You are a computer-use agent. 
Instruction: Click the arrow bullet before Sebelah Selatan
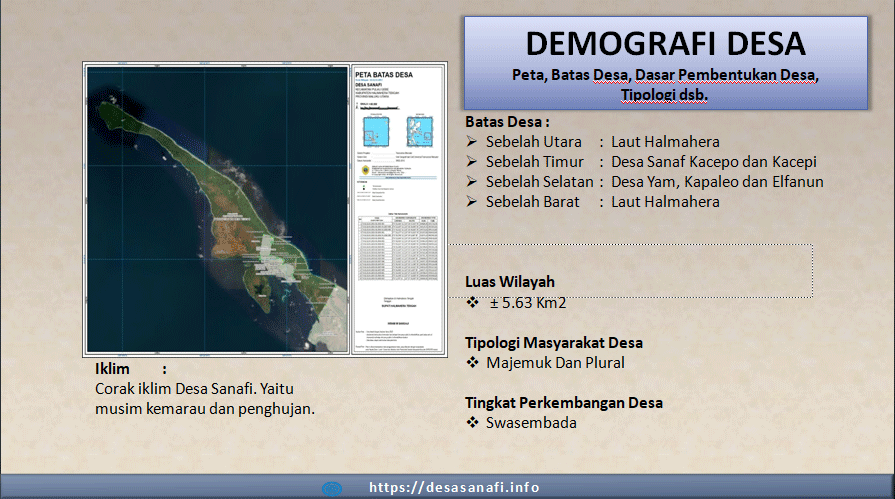pos(472,182)
